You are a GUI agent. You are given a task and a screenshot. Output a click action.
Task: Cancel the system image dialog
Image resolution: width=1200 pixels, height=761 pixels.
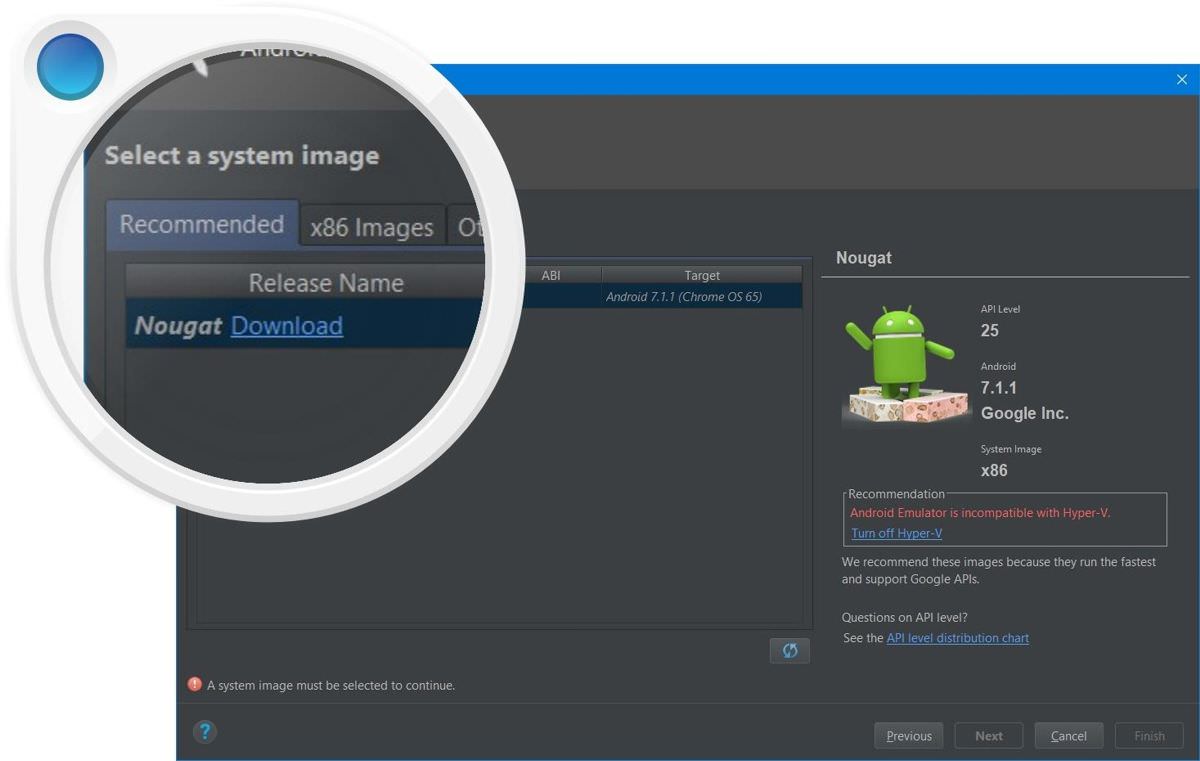click(x=1069, y=736)
